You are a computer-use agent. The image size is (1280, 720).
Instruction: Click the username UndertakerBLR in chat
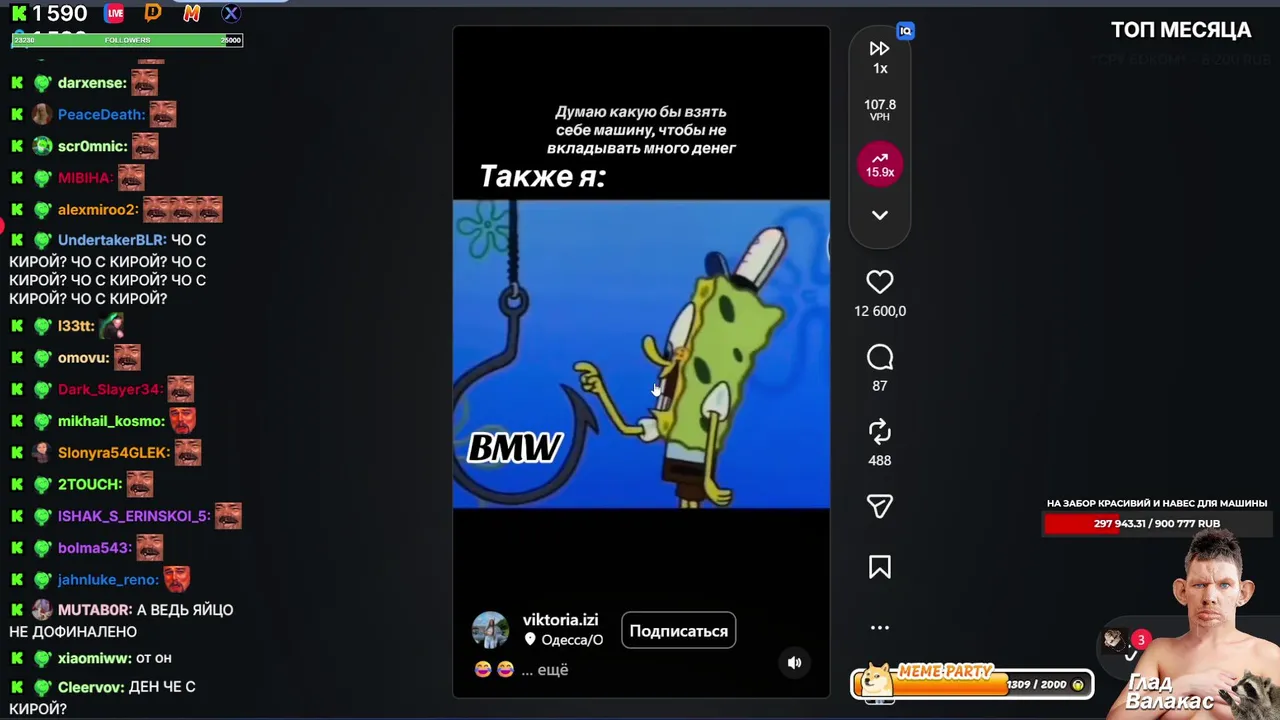[x=111, y=240]
